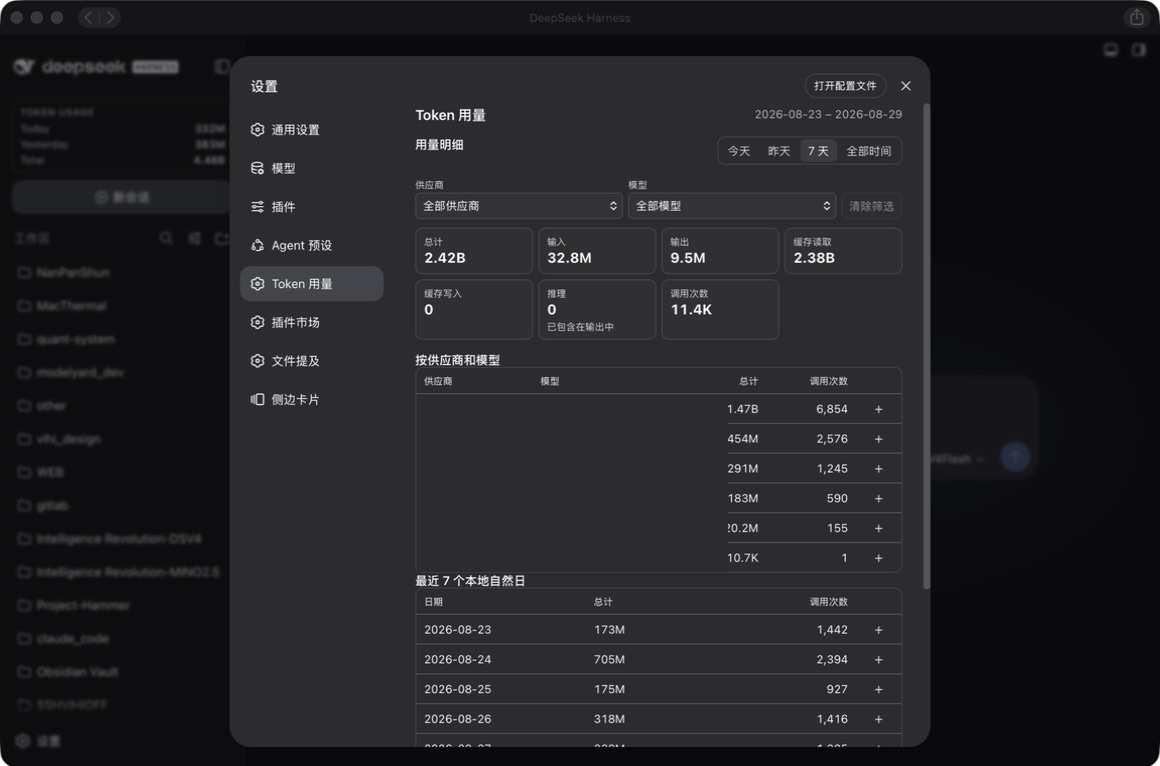The height and width of the screenshot is (766, 1160).
Task: Click the share icon in the title bar
Action: click(1137, 17)
